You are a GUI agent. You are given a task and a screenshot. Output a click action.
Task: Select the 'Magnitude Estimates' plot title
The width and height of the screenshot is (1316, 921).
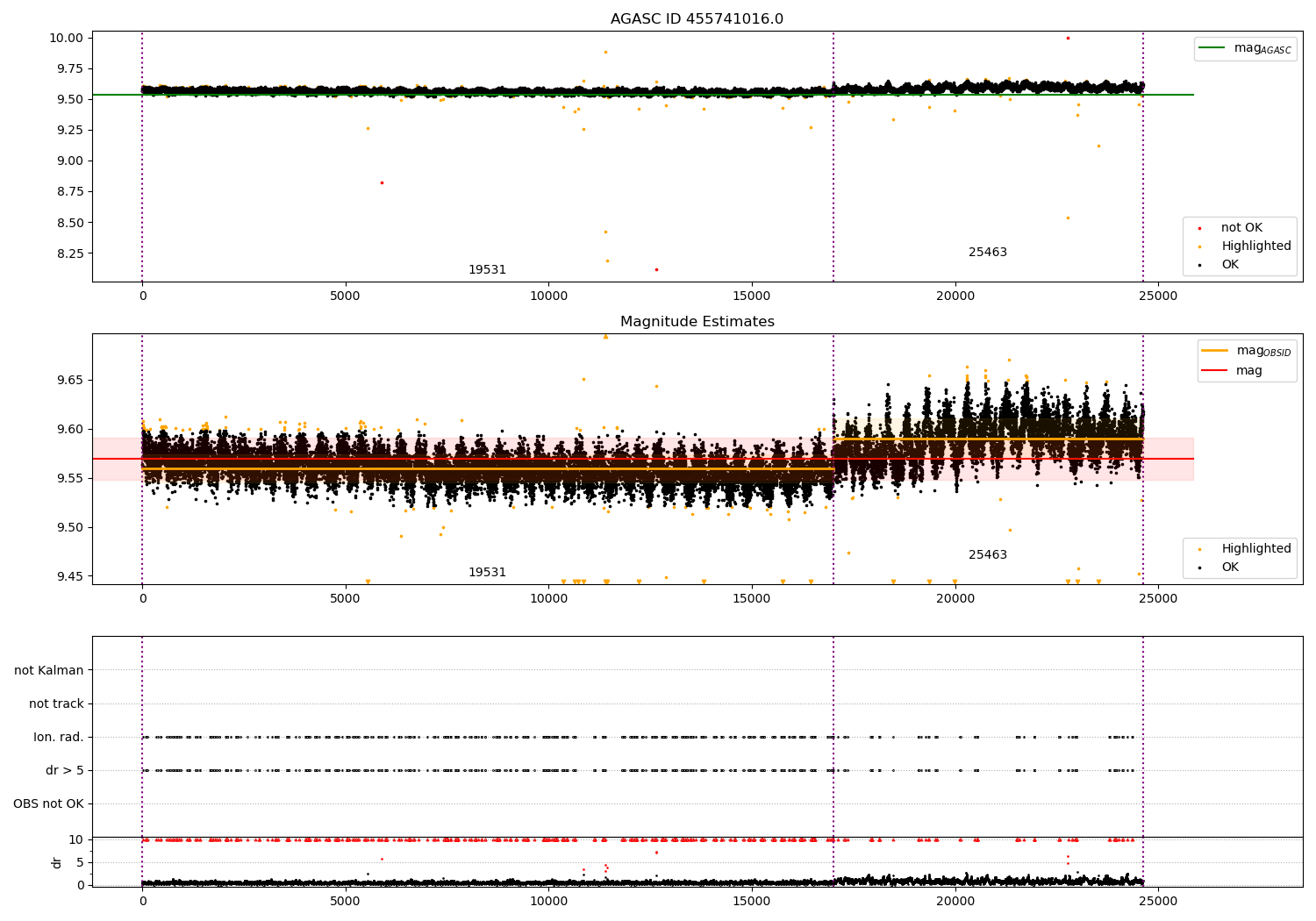pyautogui.click(x=697, y=322)
